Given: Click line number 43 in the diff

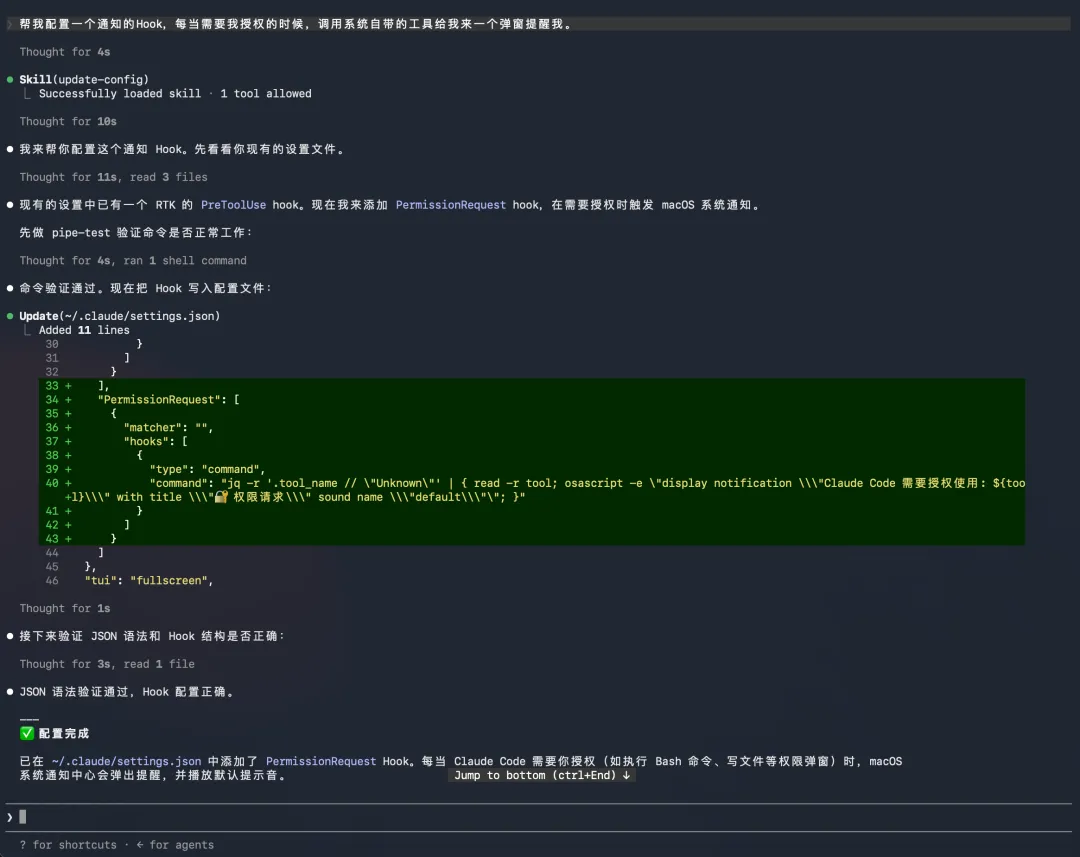Looking at the screenshot, I should tap(52, 539).
